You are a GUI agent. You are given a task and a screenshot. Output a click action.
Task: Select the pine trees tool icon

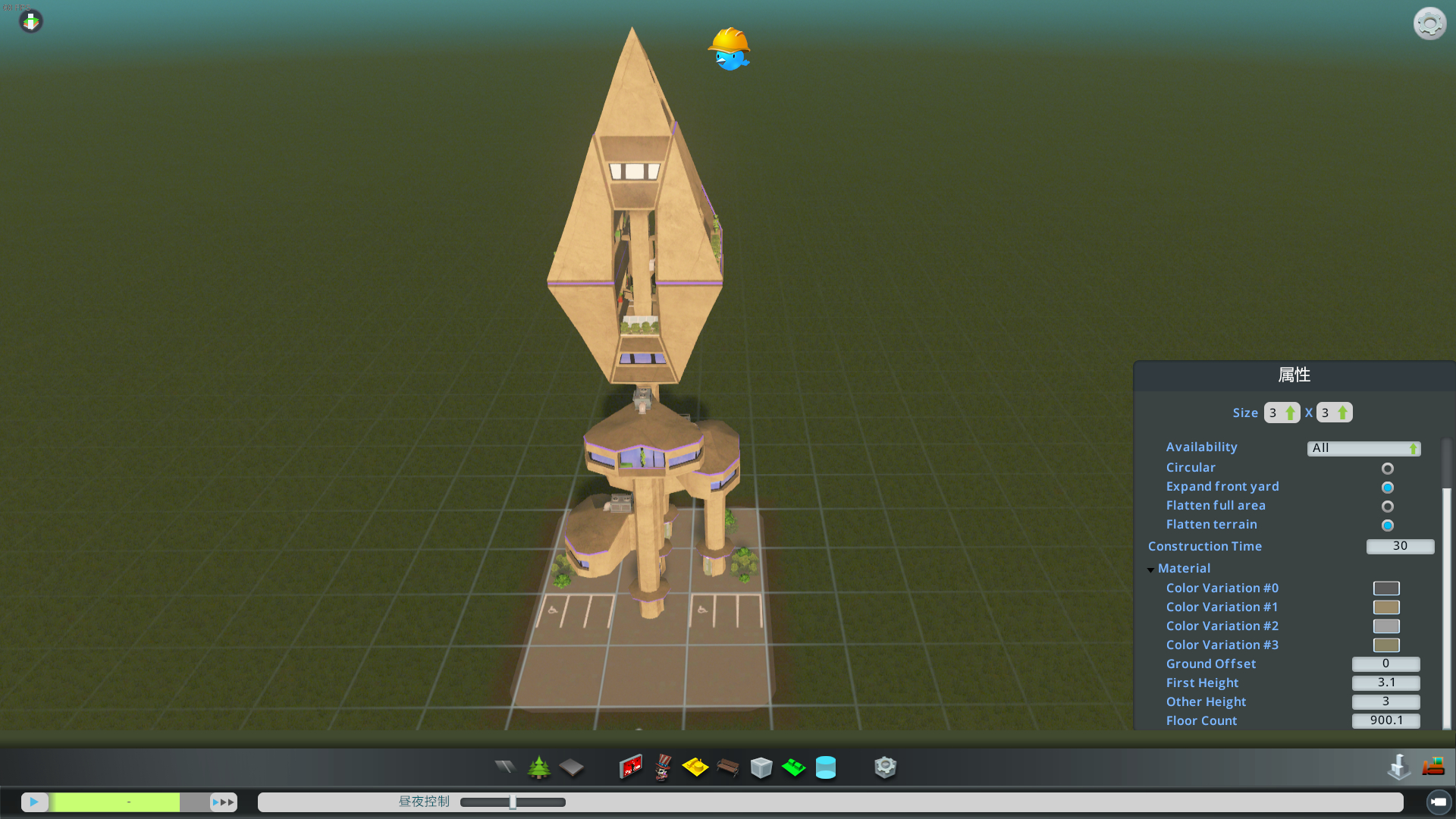[539, 767]
